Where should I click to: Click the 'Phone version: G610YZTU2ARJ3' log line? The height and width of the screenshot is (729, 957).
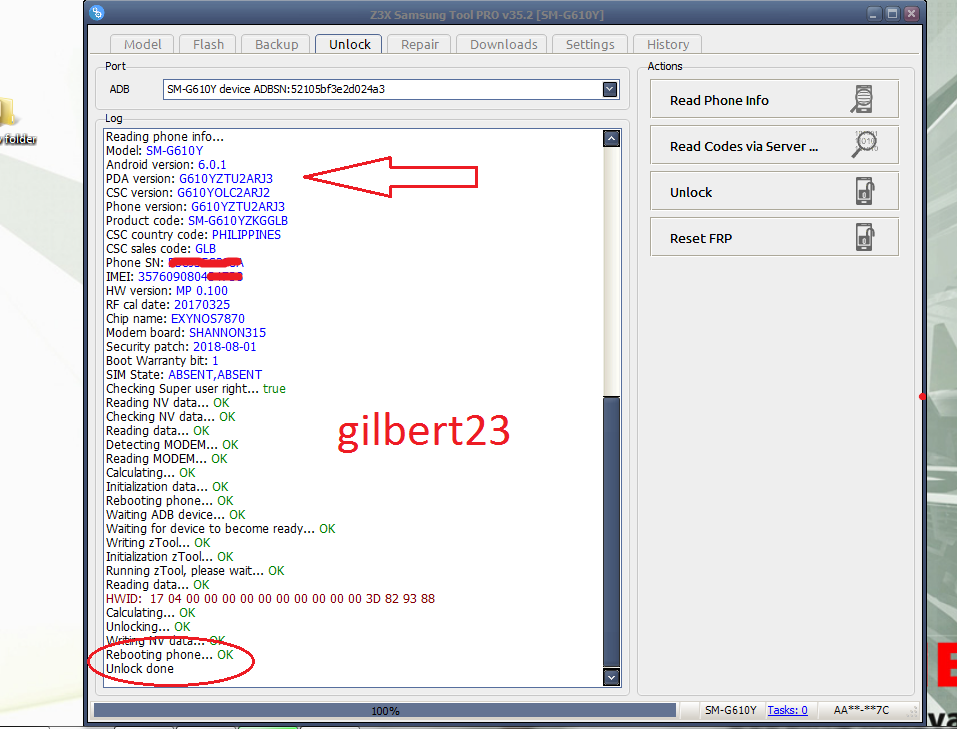(x=195, y=207)
